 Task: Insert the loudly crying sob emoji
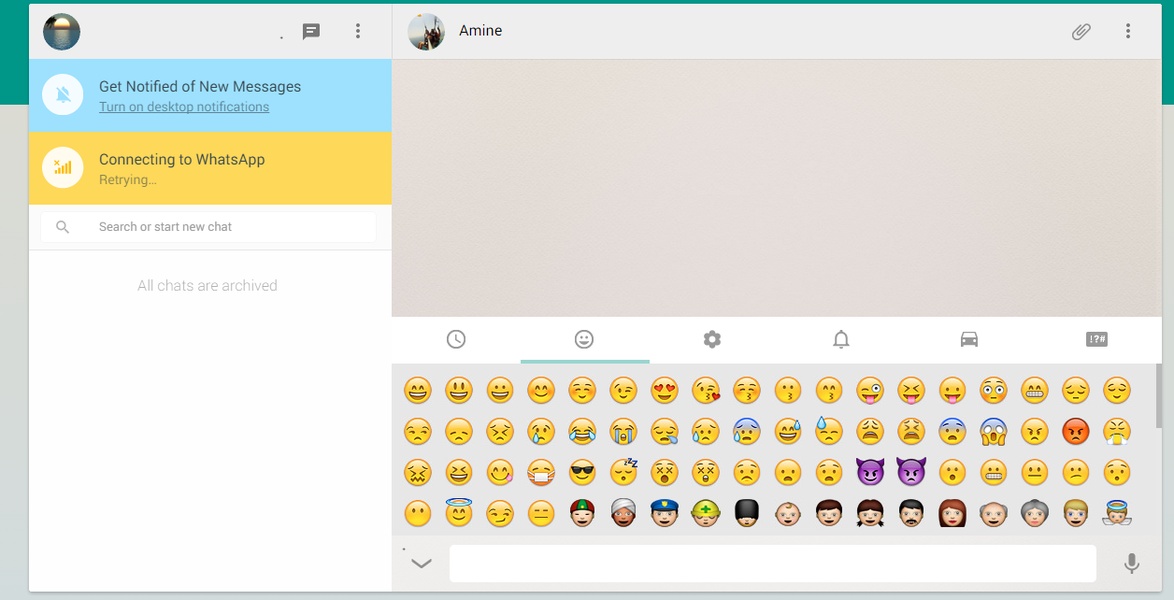point(623,431)
